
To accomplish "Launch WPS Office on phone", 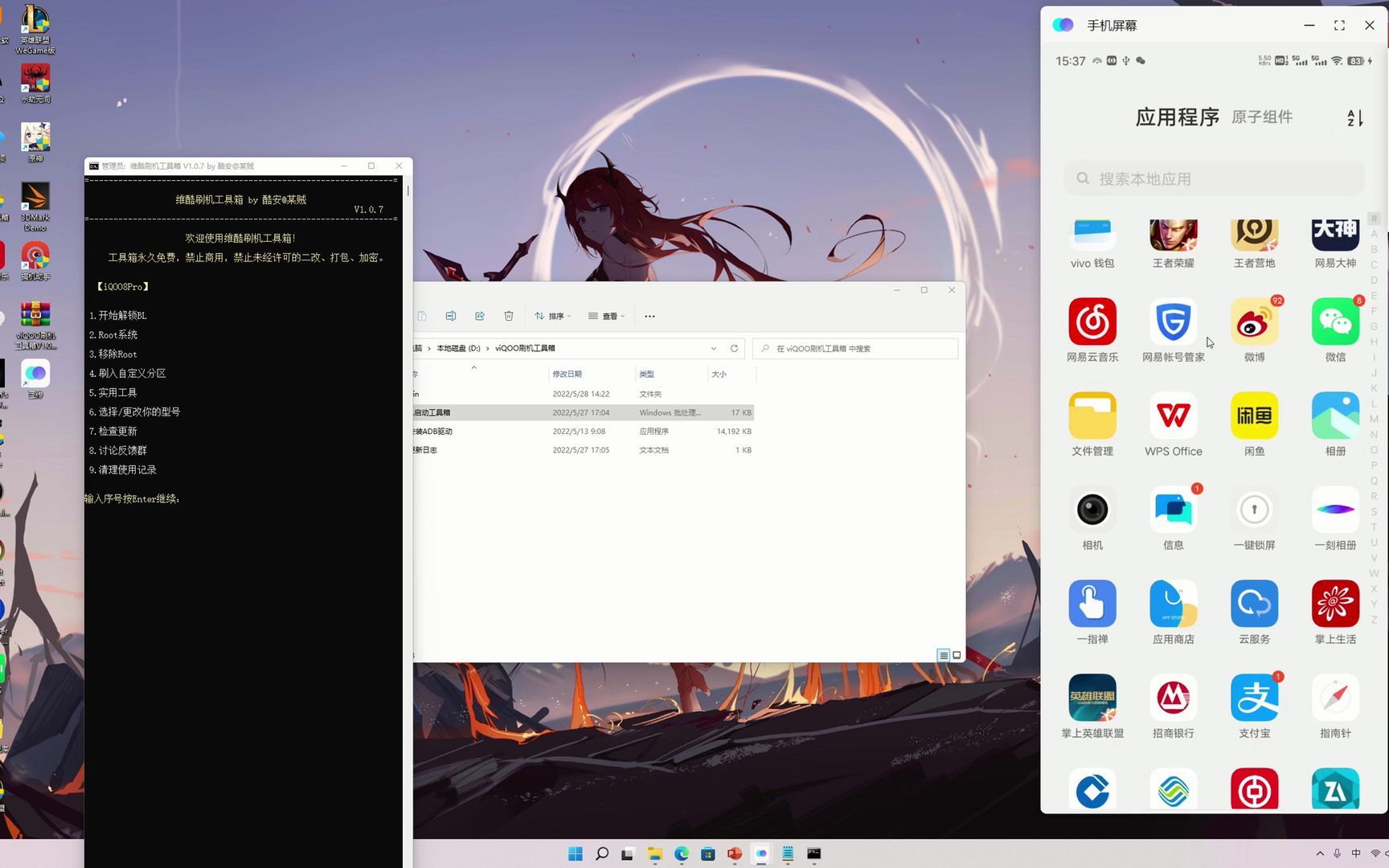I will 1174,416.
